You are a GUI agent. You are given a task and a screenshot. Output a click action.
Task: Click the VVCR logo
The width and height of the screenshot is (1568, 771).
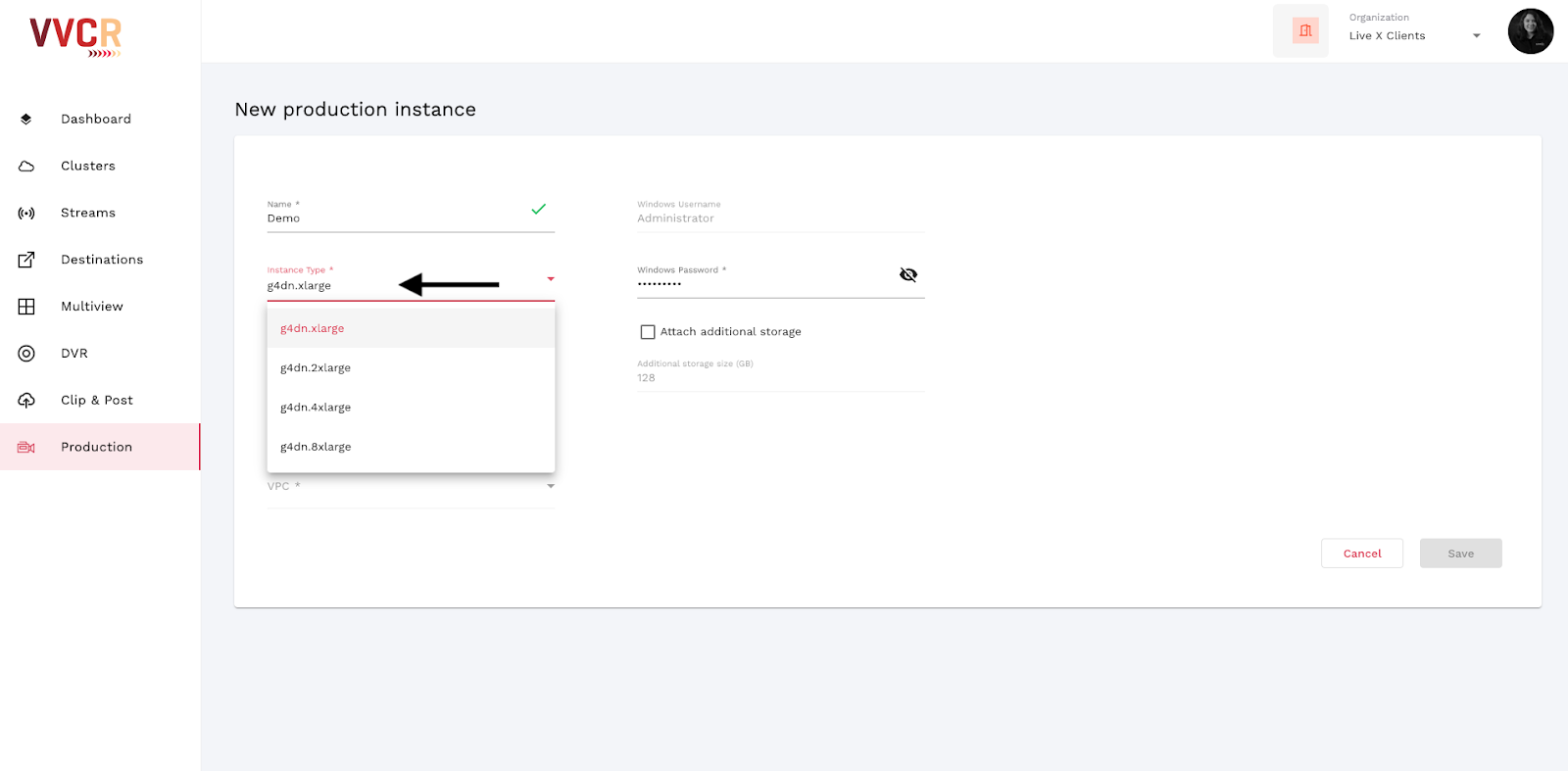click(x=75, y=36)
